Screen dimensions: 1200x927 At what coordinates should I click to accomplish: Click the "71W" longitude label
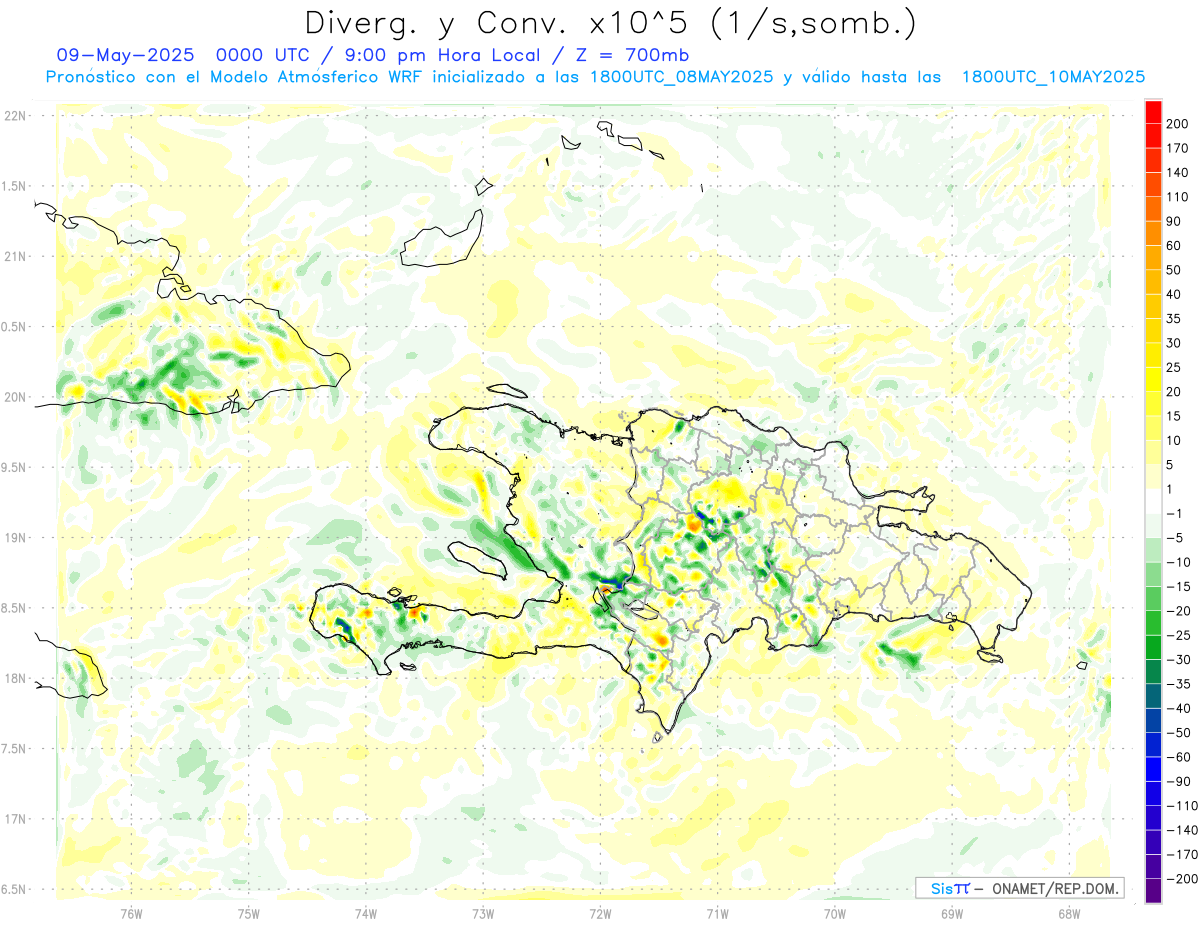point(717,913)
